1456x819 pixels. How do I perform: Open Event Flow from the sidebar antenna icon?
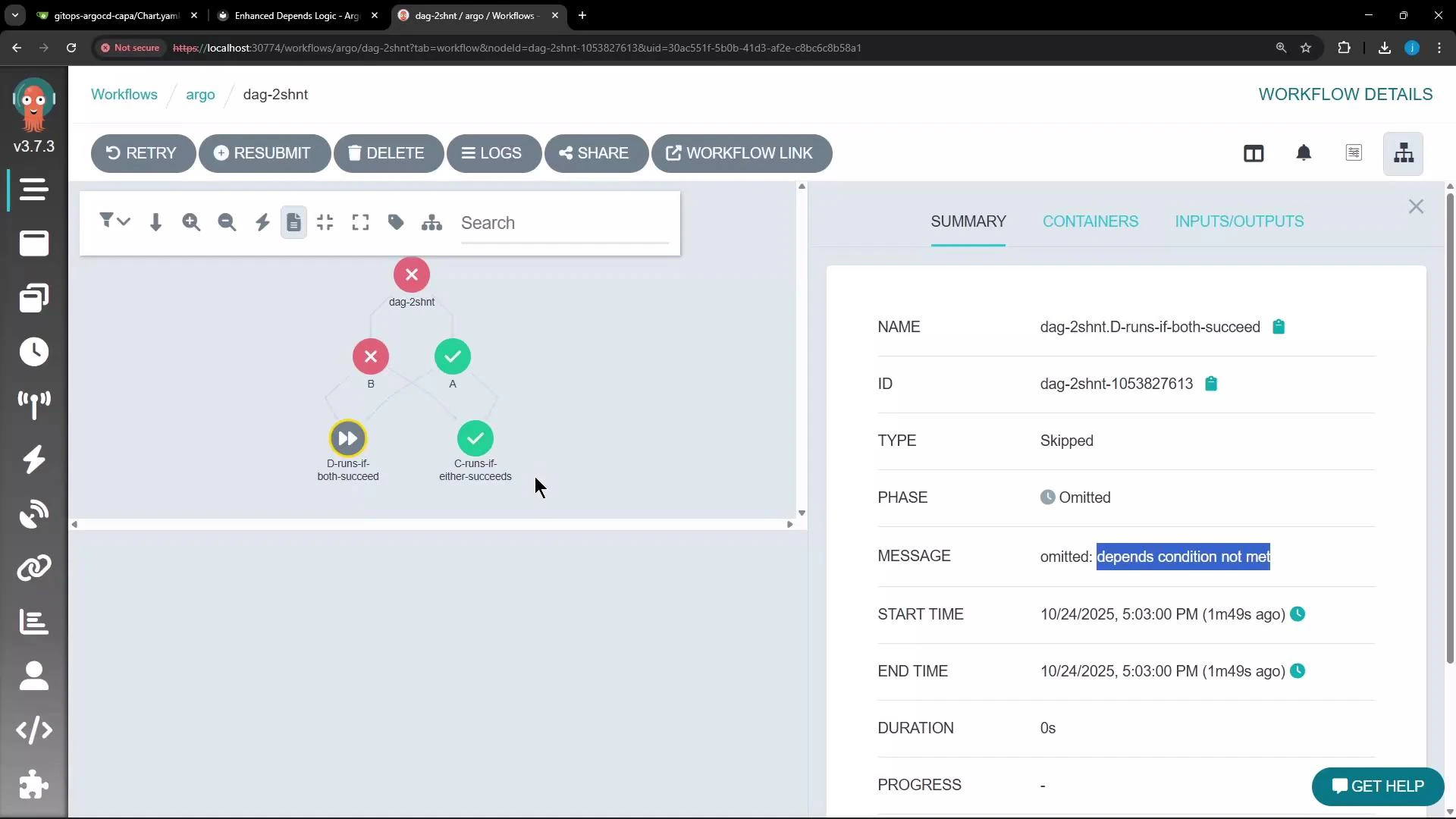point(33,406)
